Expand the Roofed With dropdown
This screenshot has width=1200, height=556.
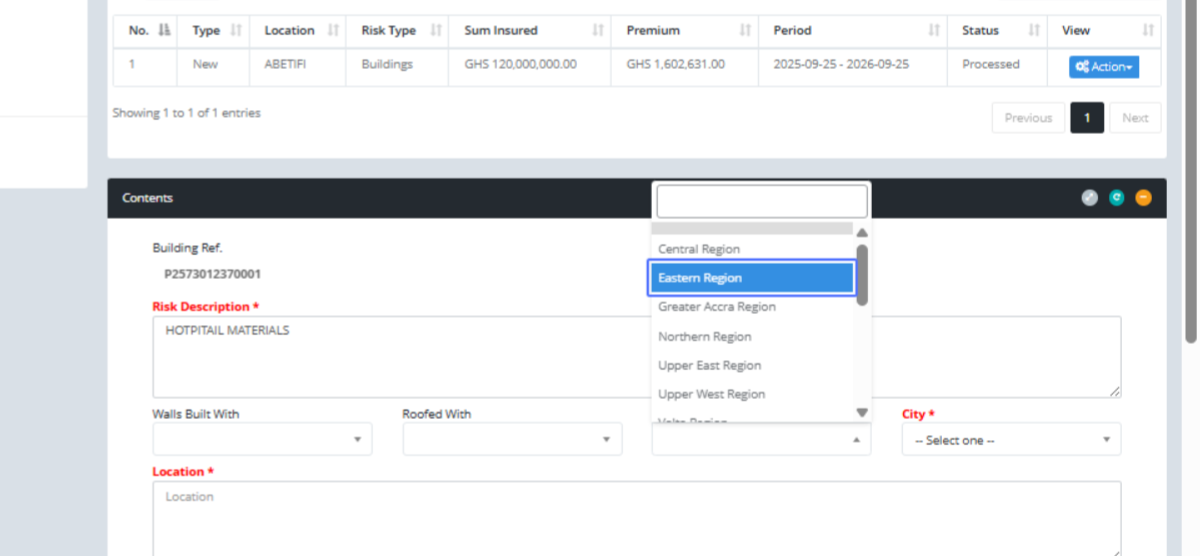(x=512, y=439)
